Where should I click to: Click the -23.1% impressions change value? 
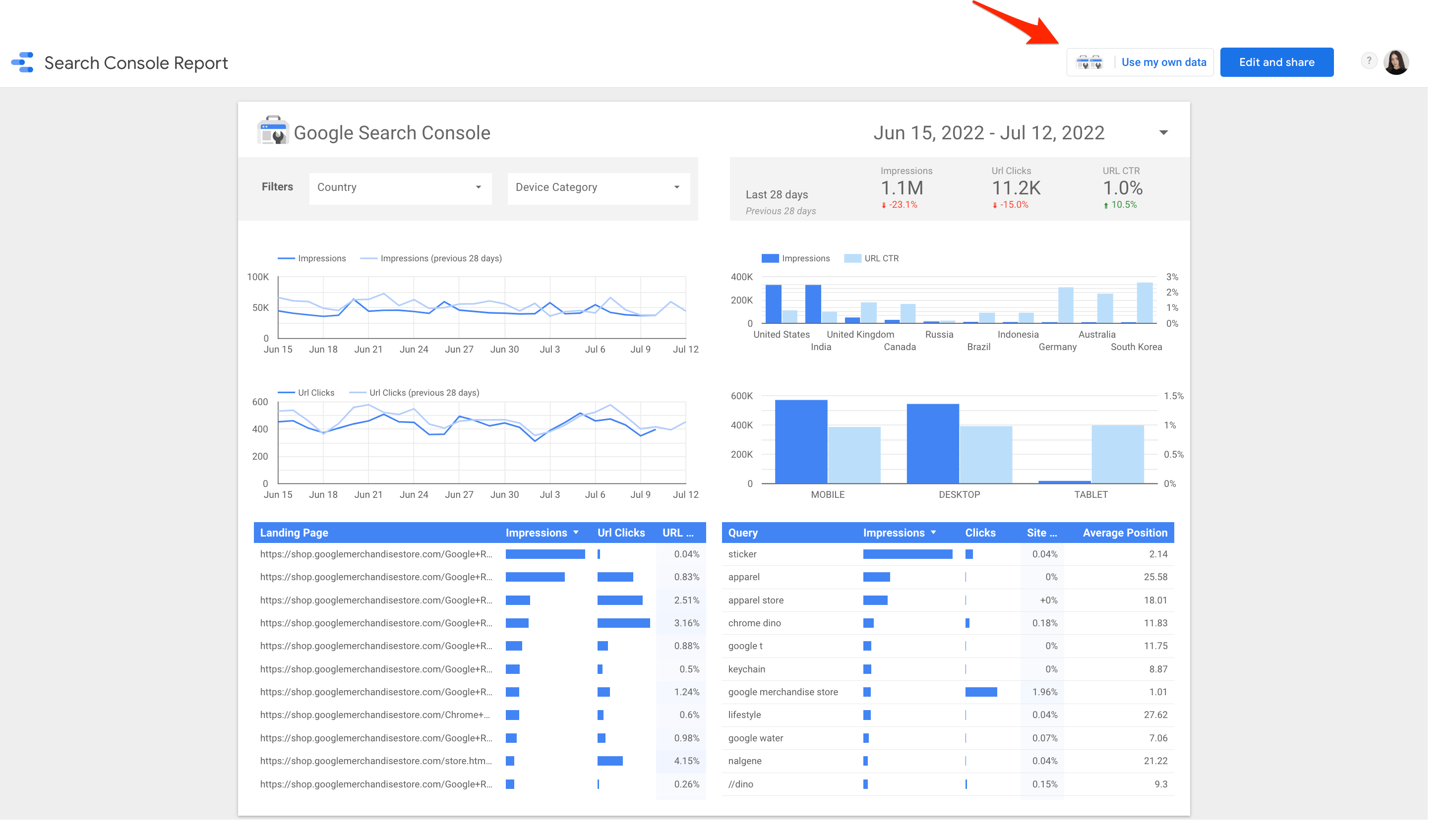pos(903,205)
